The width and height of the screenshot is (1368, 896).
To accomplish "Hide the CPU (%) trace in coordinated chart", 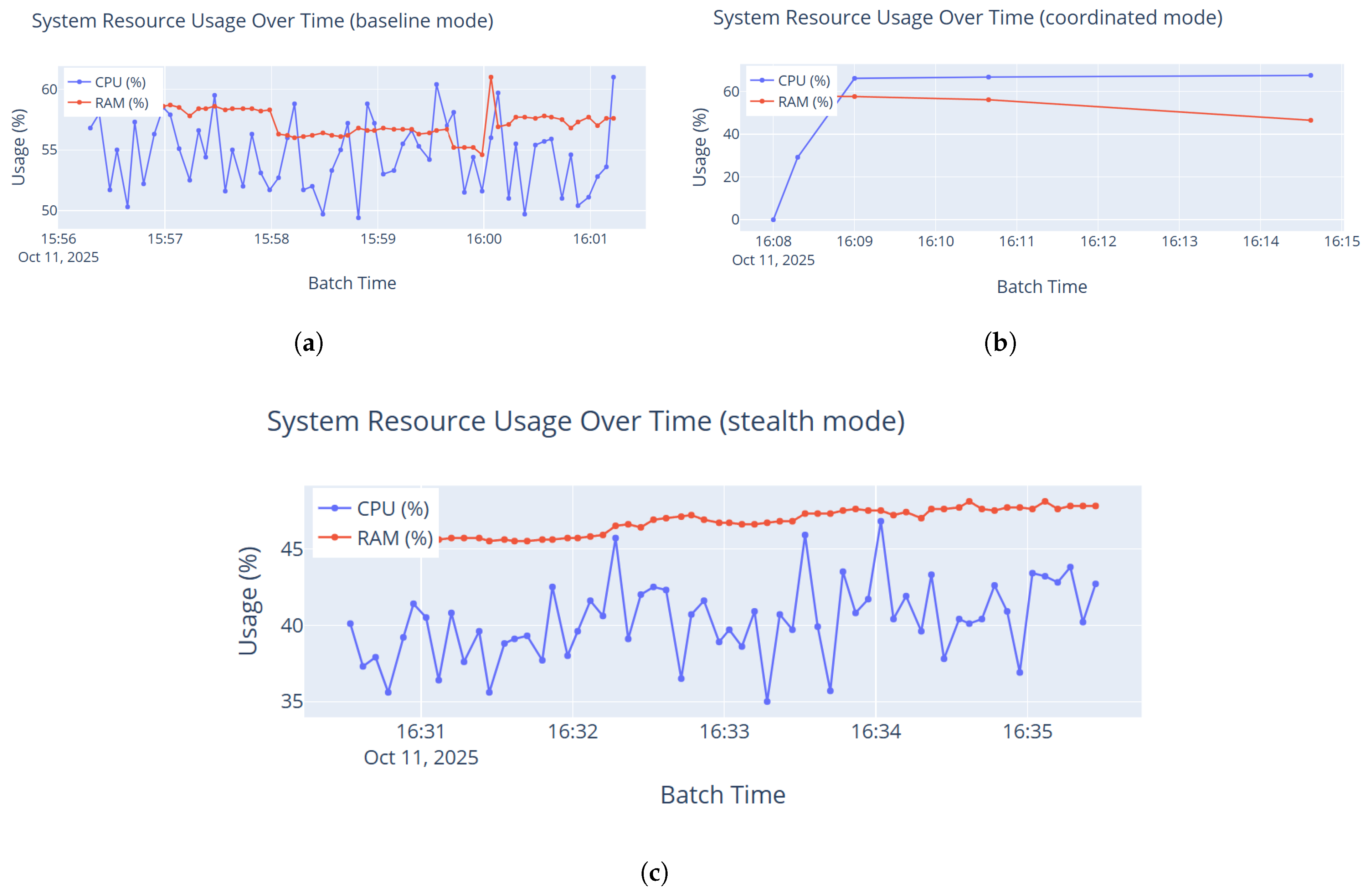I will click(x=802, y=81).
